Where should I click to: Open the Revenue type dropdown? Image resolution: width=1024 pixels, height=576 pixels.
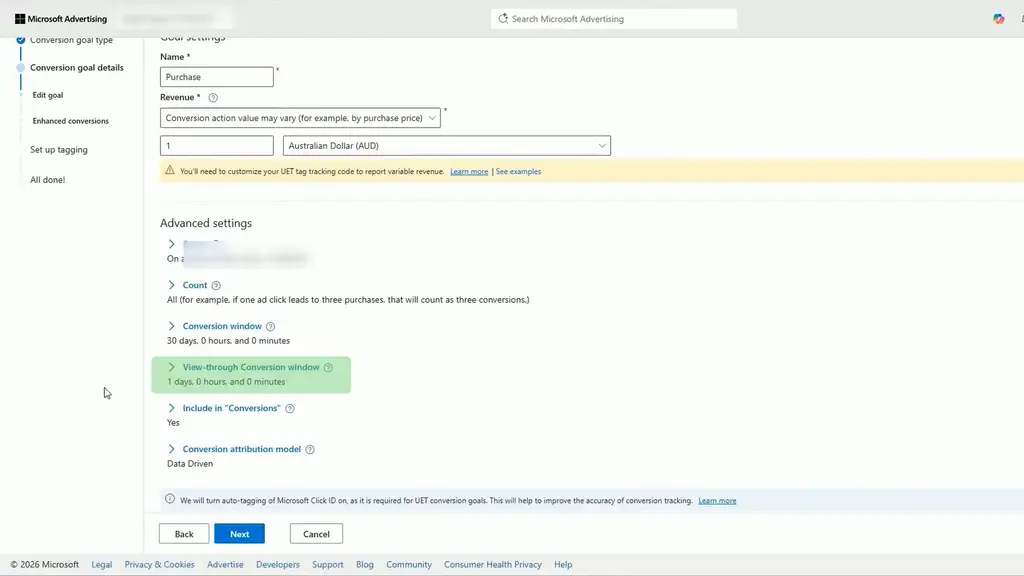point(300,118)
